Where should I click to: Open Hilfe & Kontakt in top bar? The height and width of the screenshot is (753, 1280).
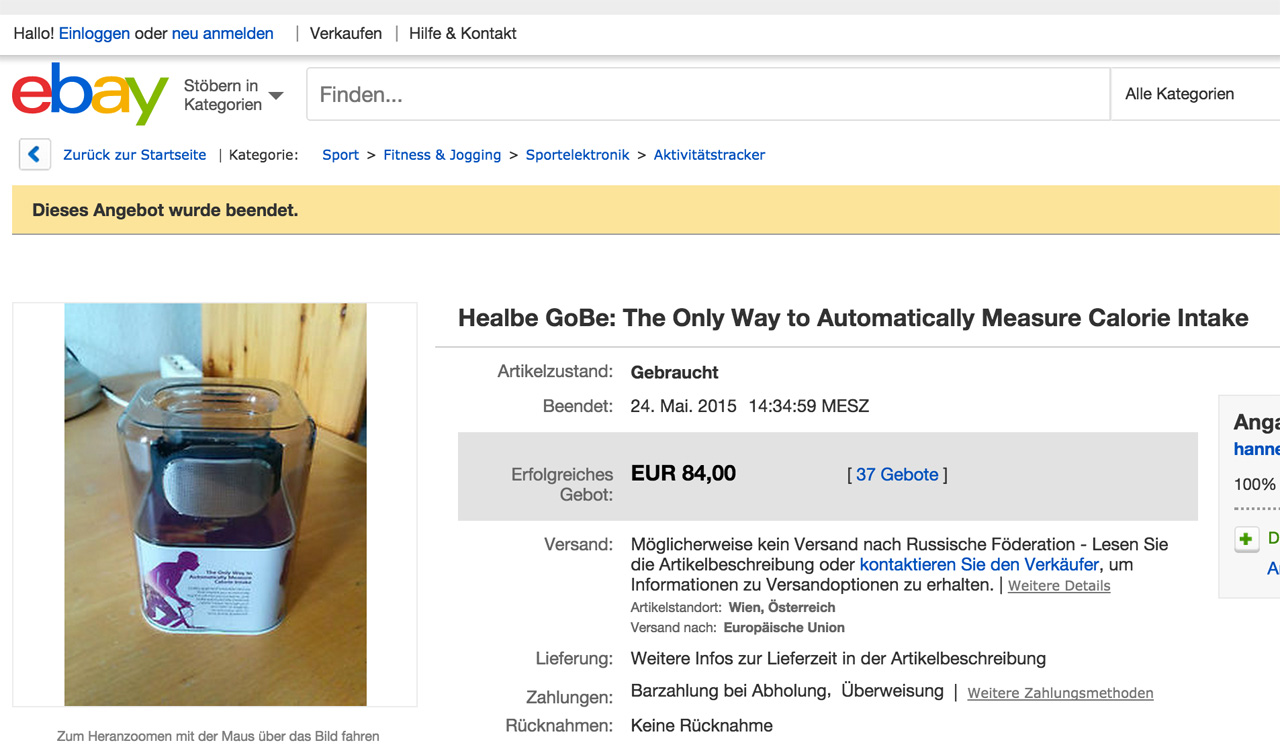click(x=463, y=33)
